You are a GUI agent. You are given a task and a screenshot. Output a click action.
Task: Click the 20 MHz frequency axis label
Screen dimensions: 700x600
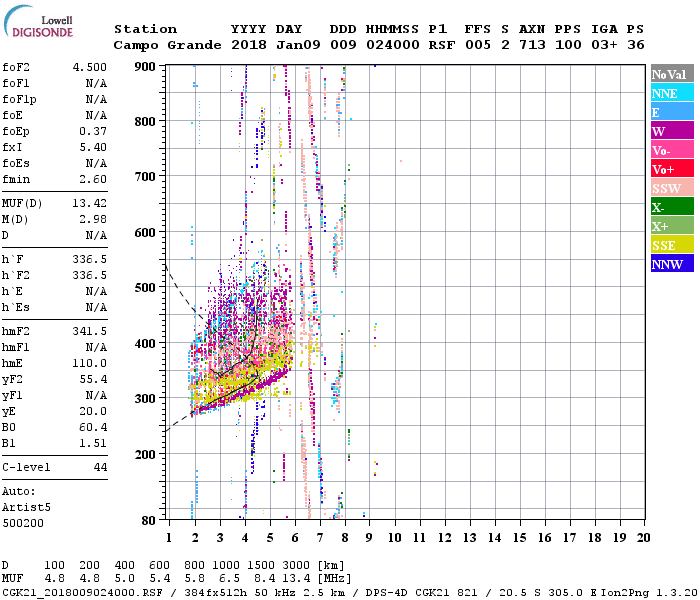tap(643, 538)
